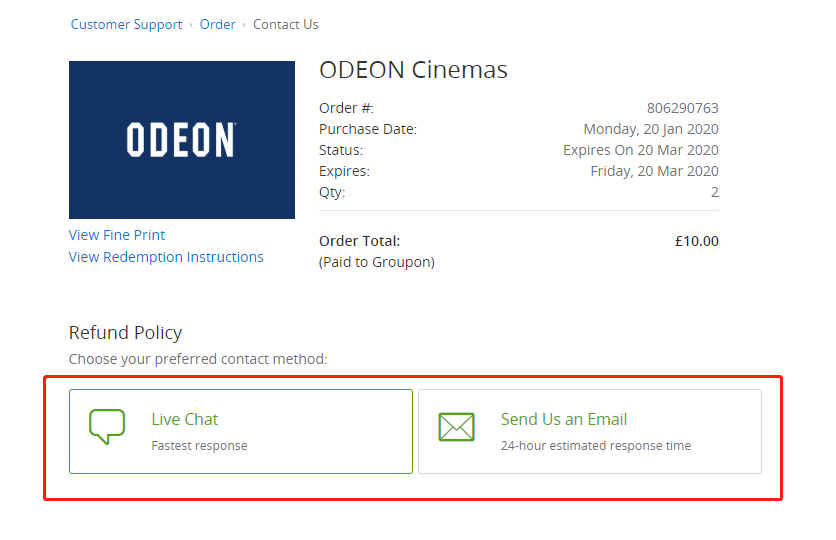
Task: Open View Fine Print link
Action: pyautogui.click(x=117, y=235)
